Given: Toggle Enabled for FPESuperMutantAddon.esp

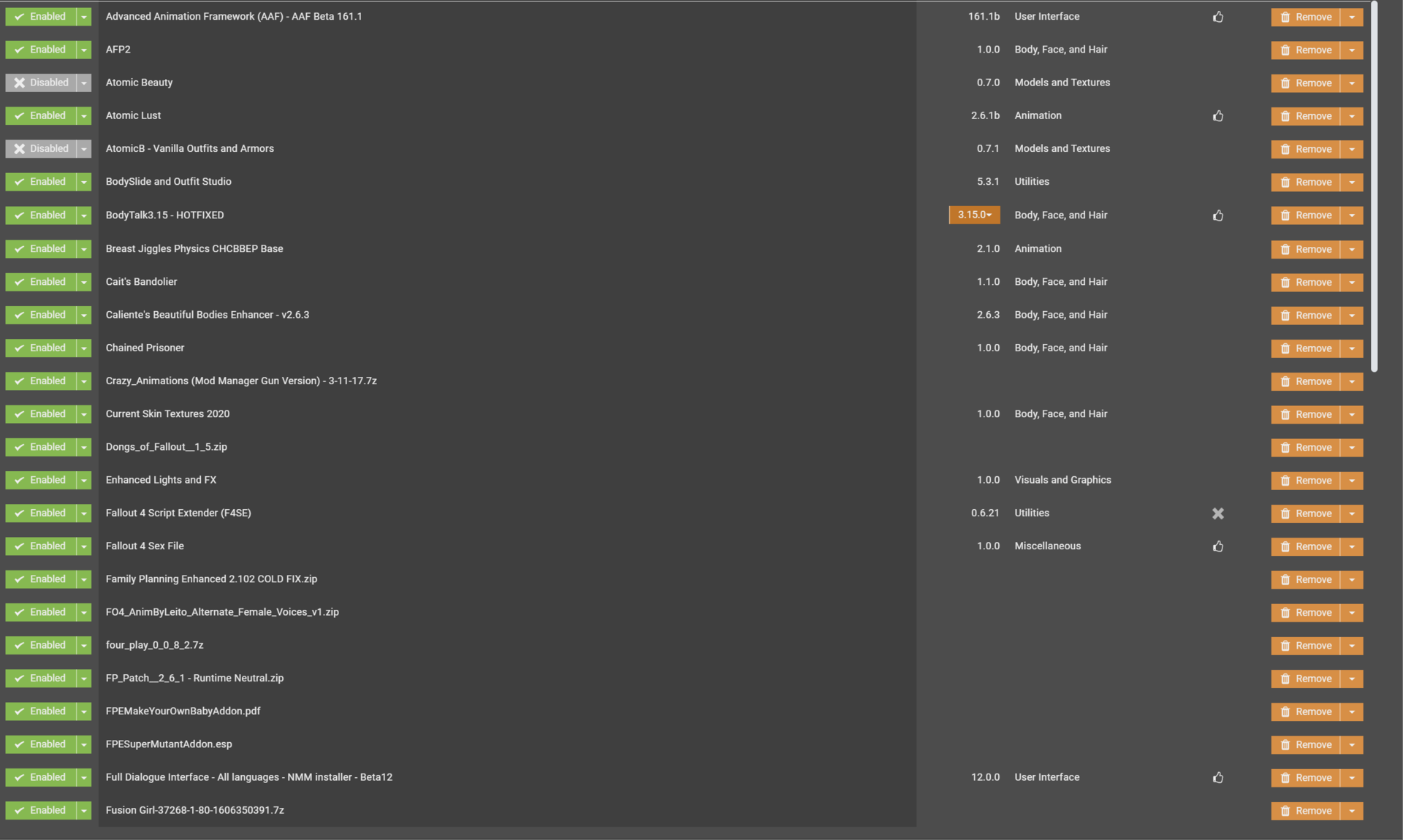Looking at the screenshot, I should pos(40,744).
